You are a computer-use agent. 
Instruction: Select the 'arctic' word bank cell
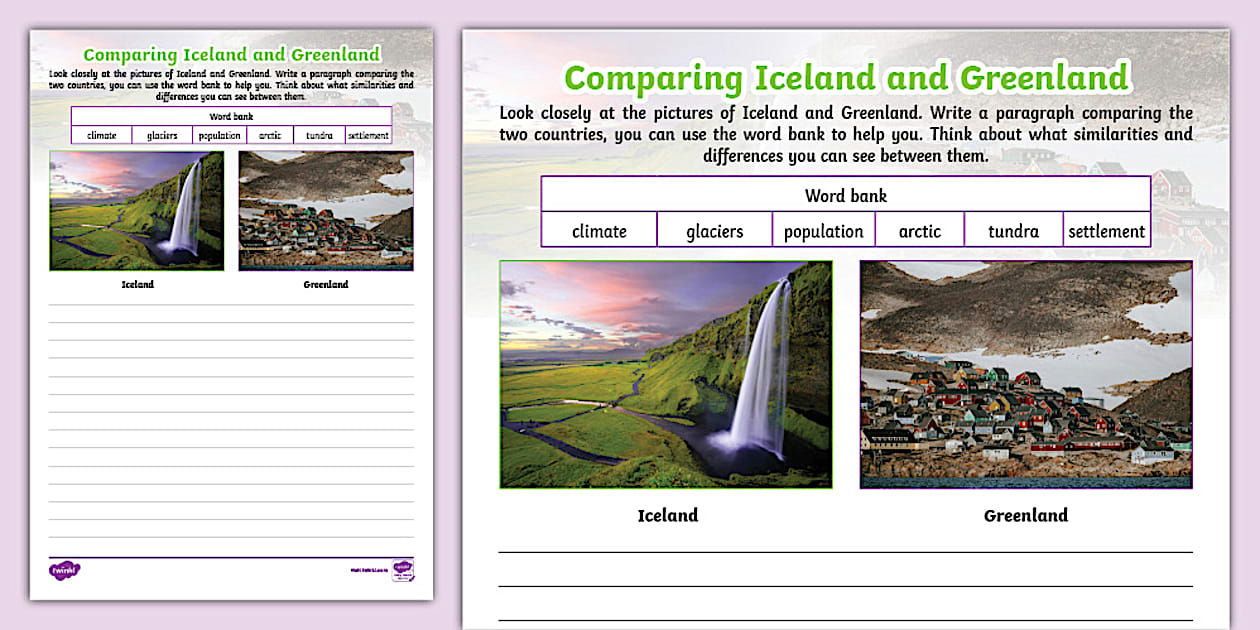919,230
